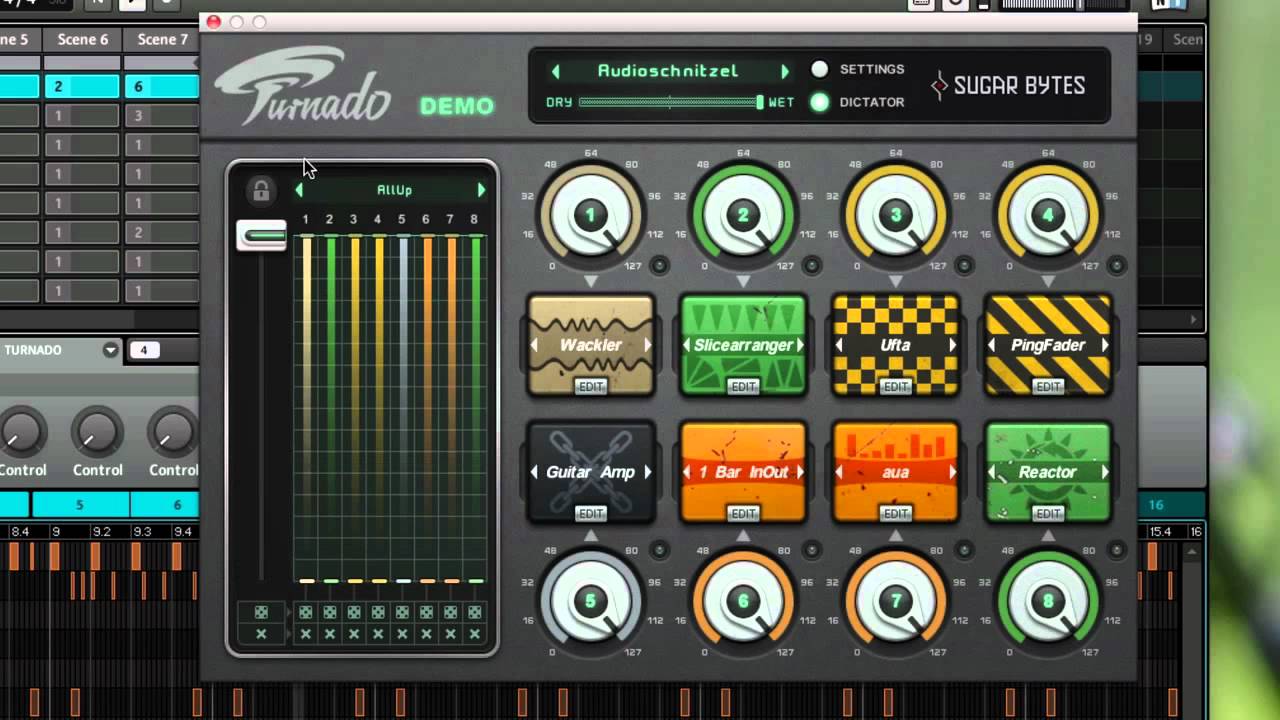Toggle the small LED button beside knob 4

pos(1117,265)
